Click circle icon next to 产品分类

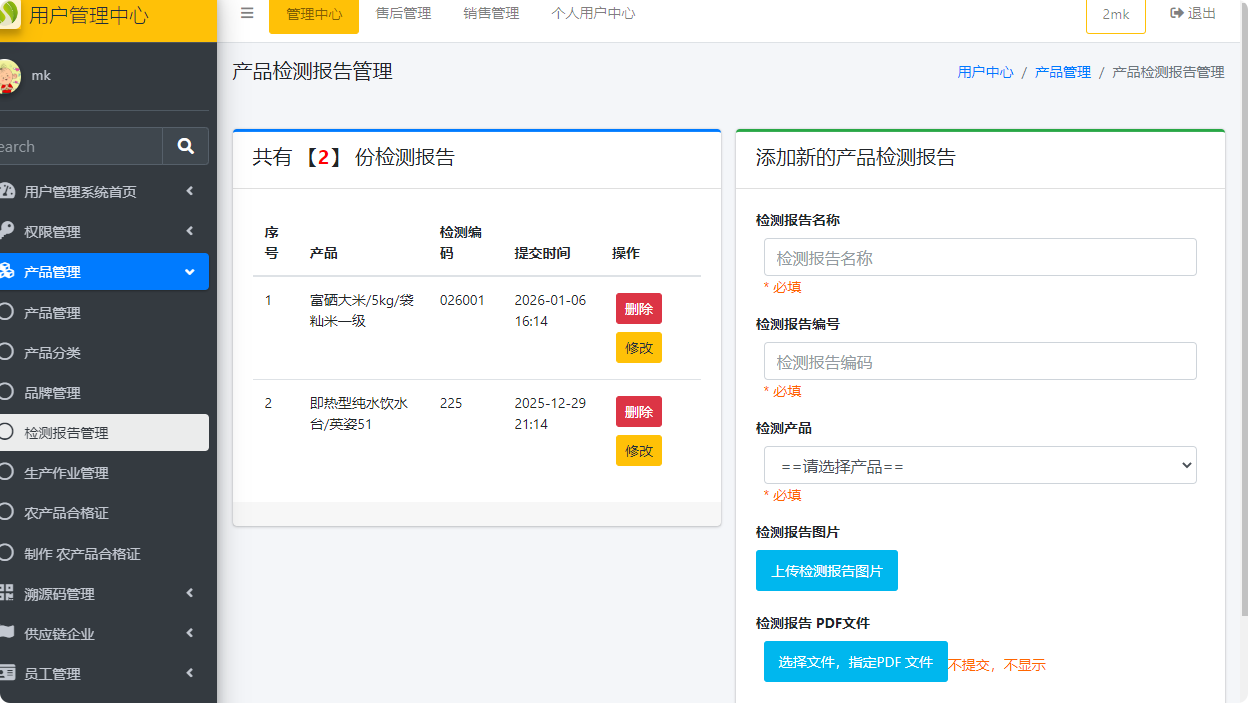point(7,352)
